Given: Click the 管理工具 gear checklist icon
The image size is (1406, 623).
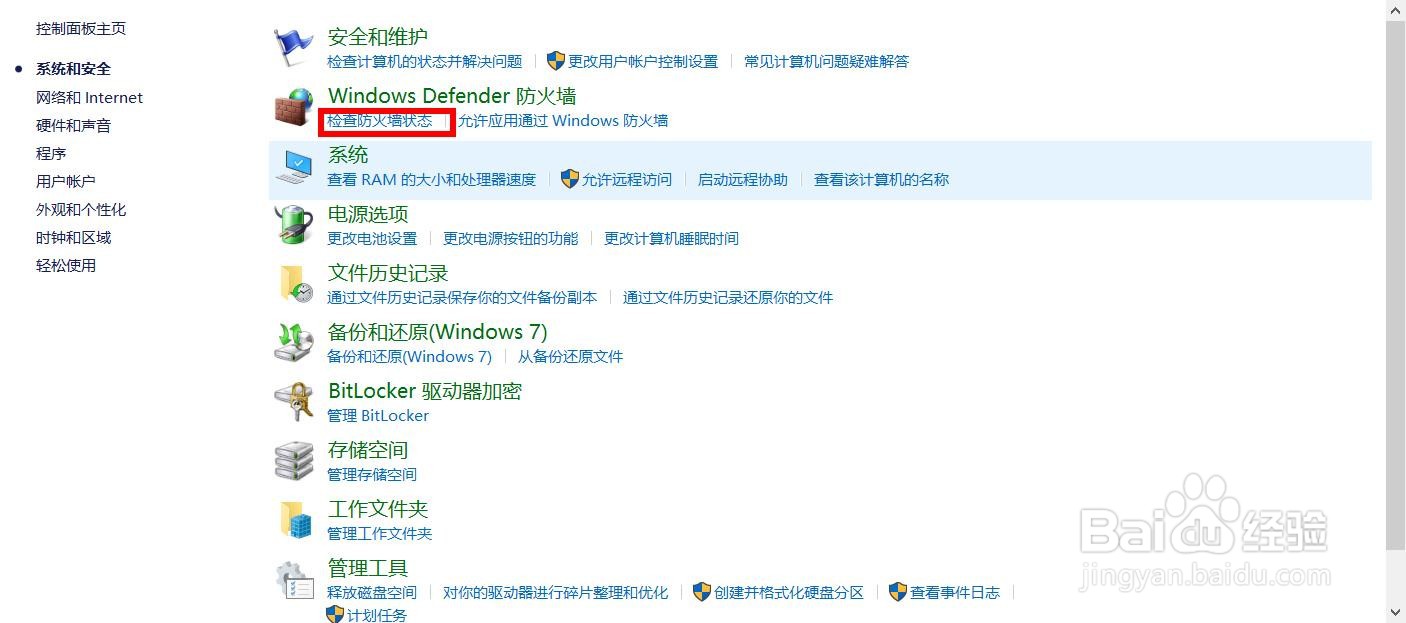Looking at the screenshot, I should pyautogui.click(x=294, y=579).
